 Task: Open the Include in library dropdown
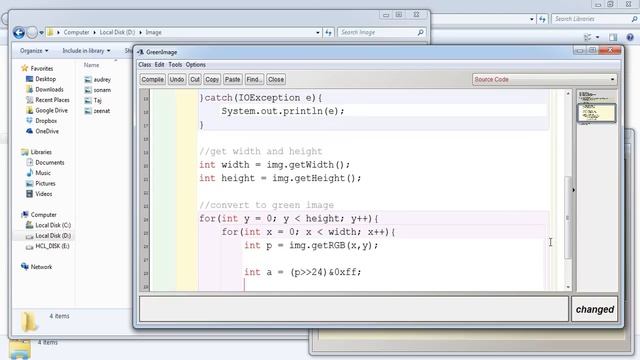click(x=86, y=51)
